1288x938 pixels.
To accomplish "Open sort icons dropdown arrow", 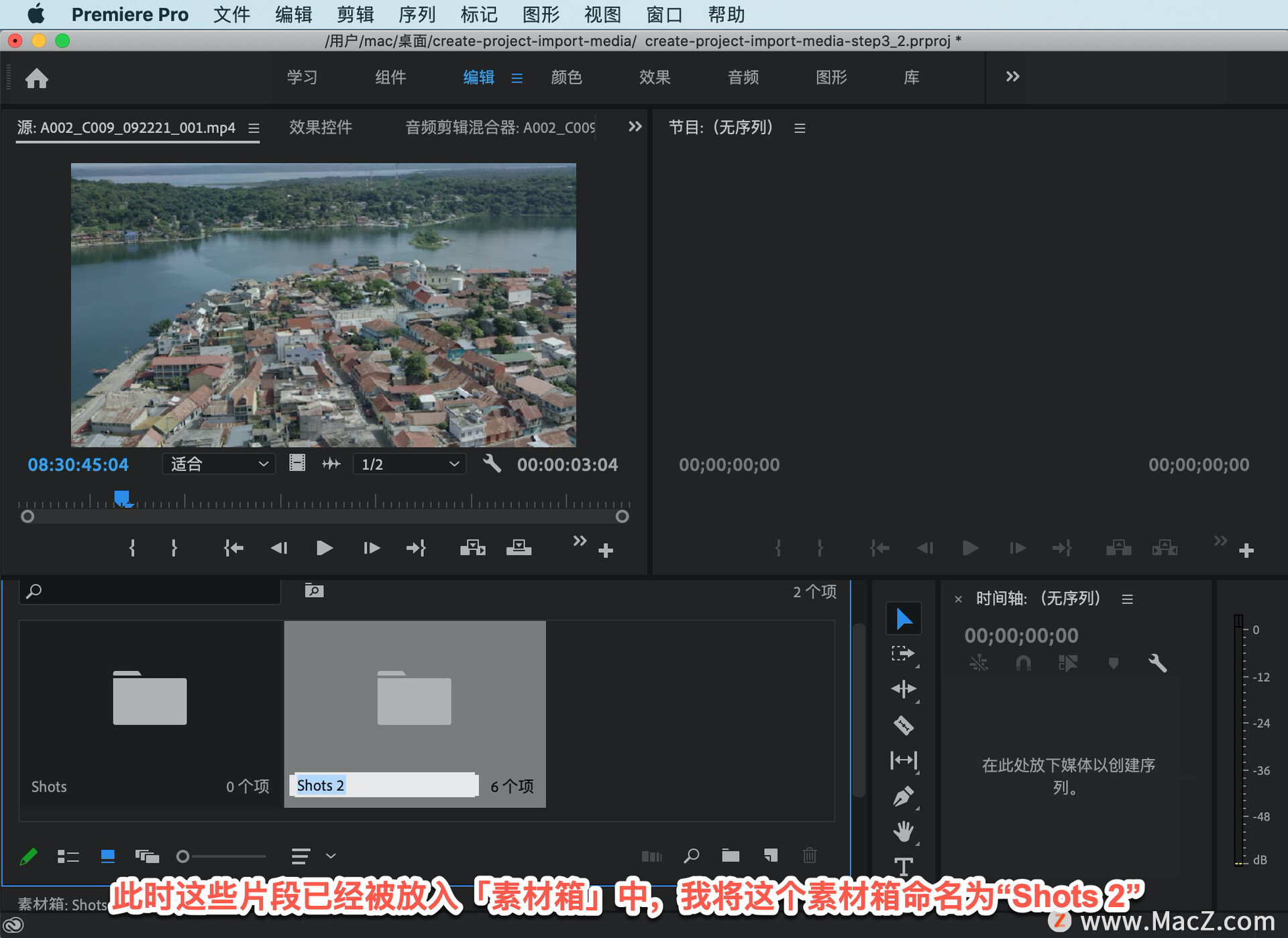I will [331, 856].
